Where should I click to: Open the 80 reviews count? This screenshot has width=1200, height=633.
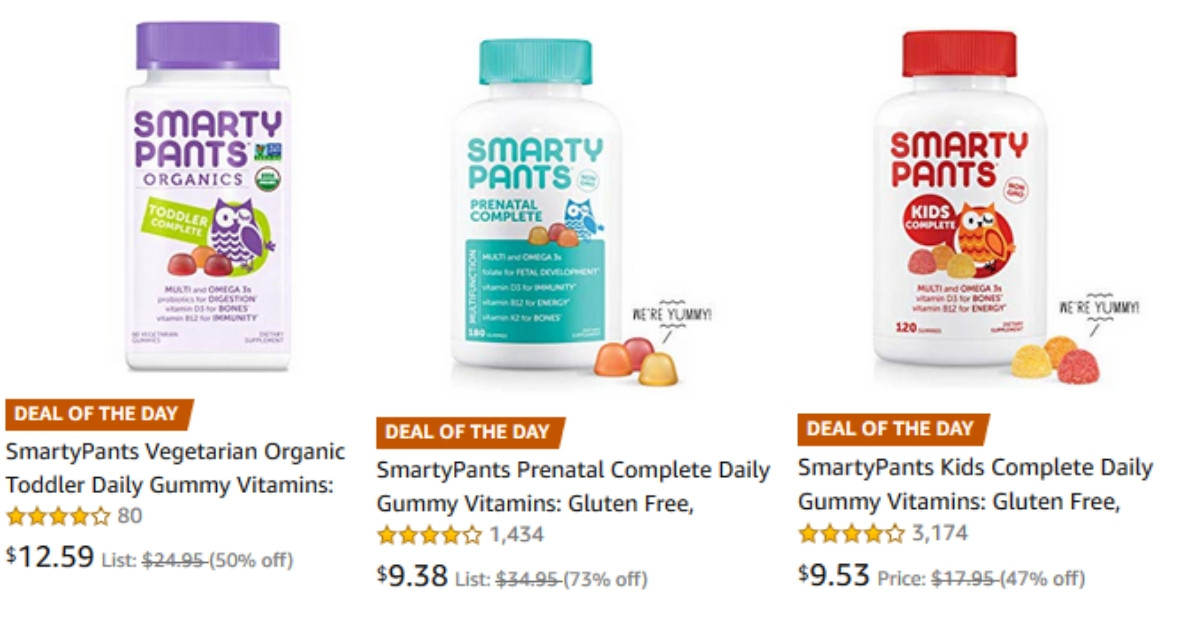coord(130,517)
